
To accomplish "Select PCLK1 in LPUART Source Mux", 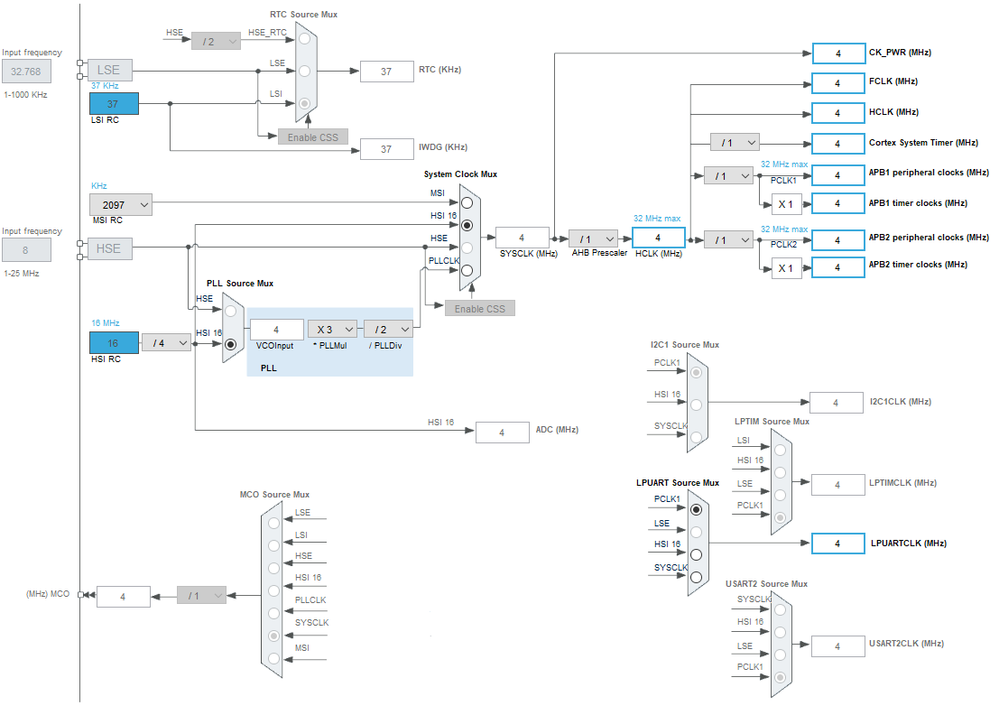I will click(x=696, y=509).
